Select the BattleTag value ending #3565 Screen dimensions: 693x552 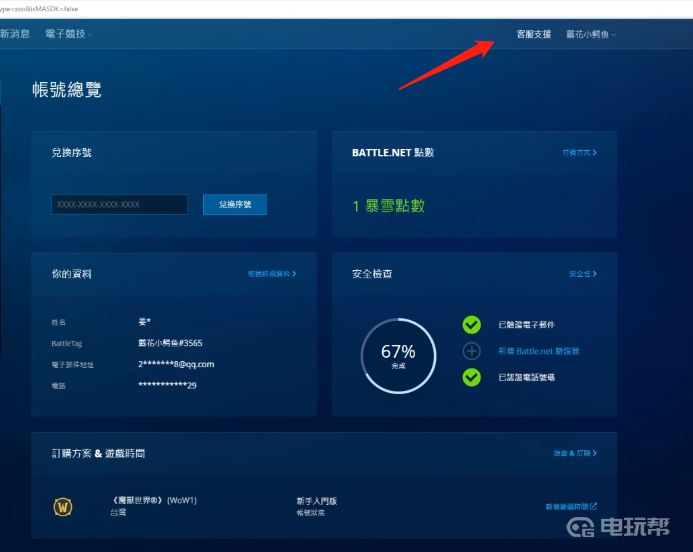click(x=170, y=343)
